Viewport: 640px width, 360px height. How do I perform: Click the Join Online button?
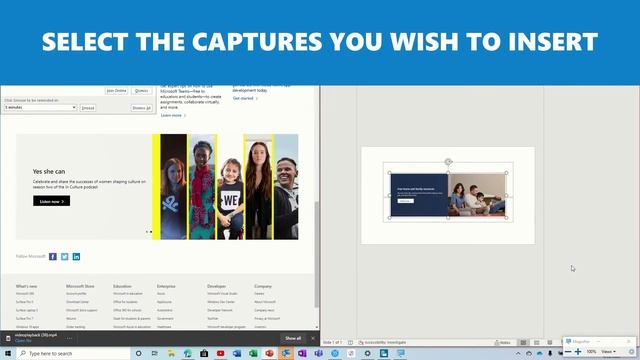[116, 91]
